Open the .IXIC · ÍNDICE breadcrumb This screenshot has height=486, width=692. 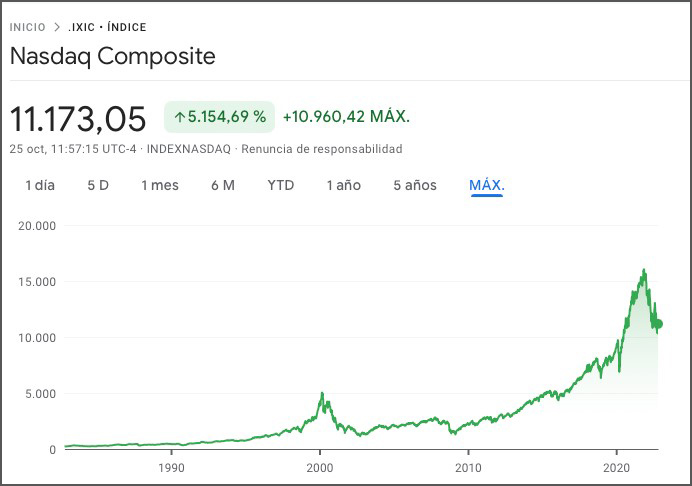[106, 27]
